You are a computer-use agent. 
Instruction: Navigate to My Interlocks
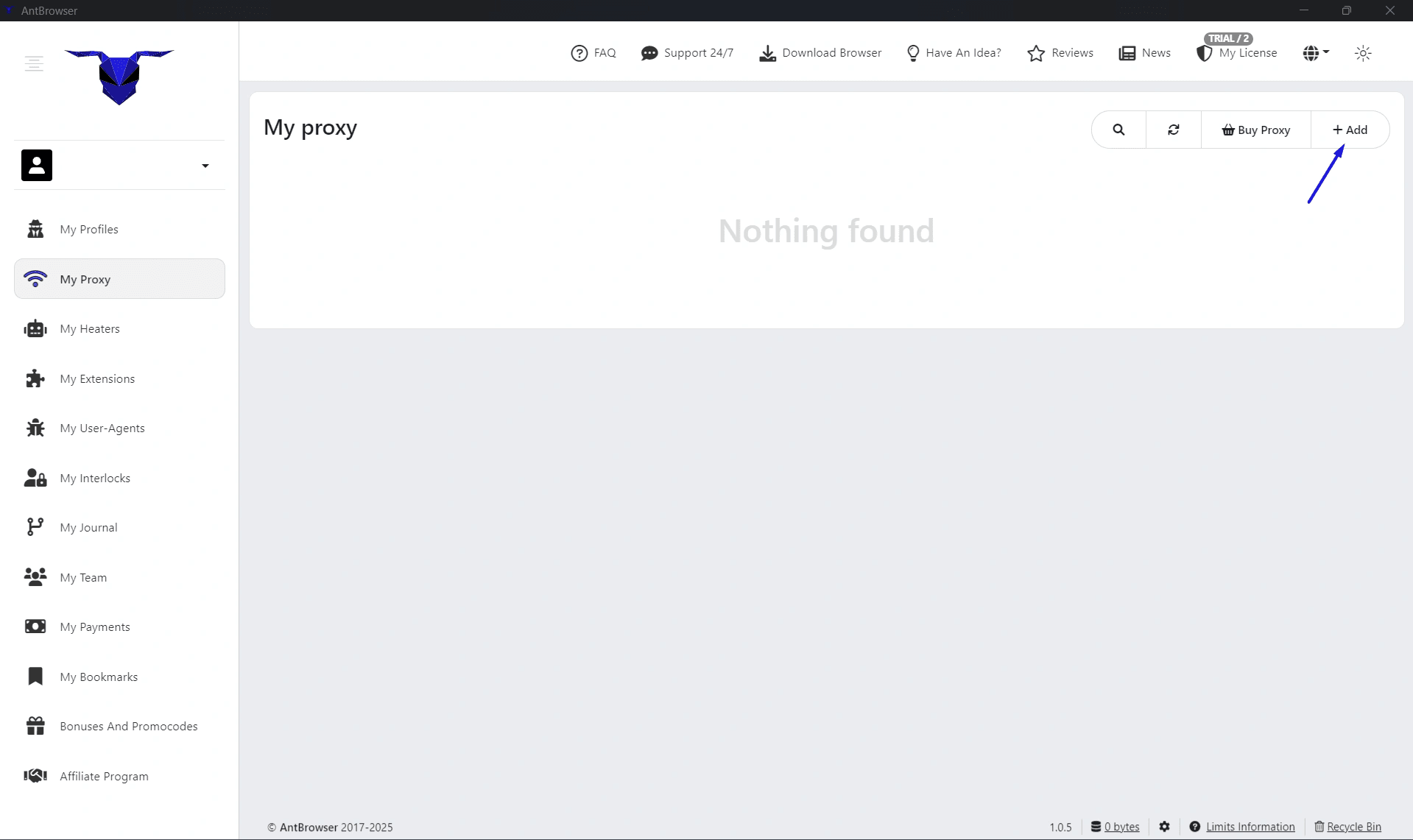tap(119, 478)
